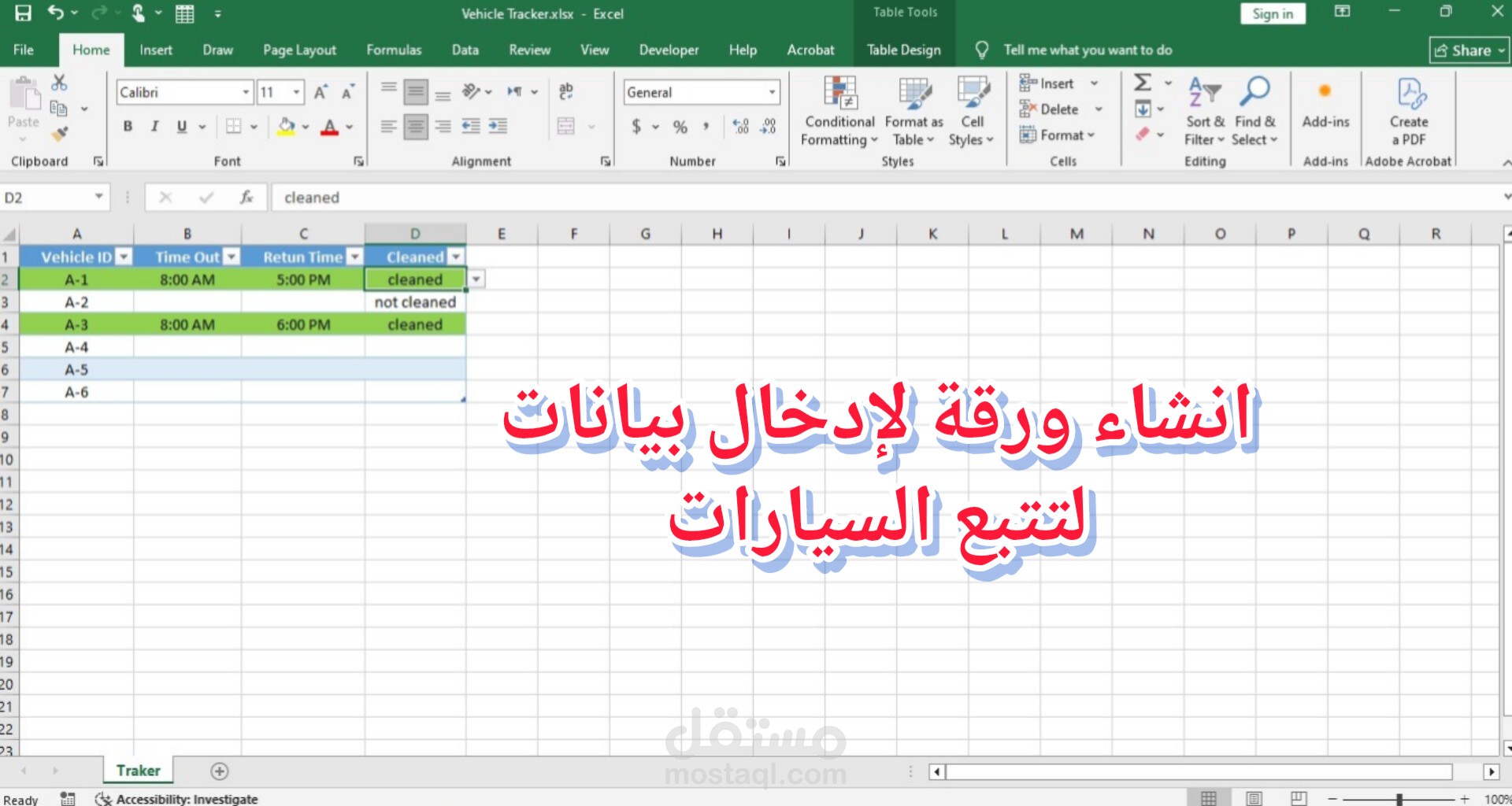Toggle bold formatting in the Font group
This screenshot has height=806, width=1512.
(x=127, y=126)
